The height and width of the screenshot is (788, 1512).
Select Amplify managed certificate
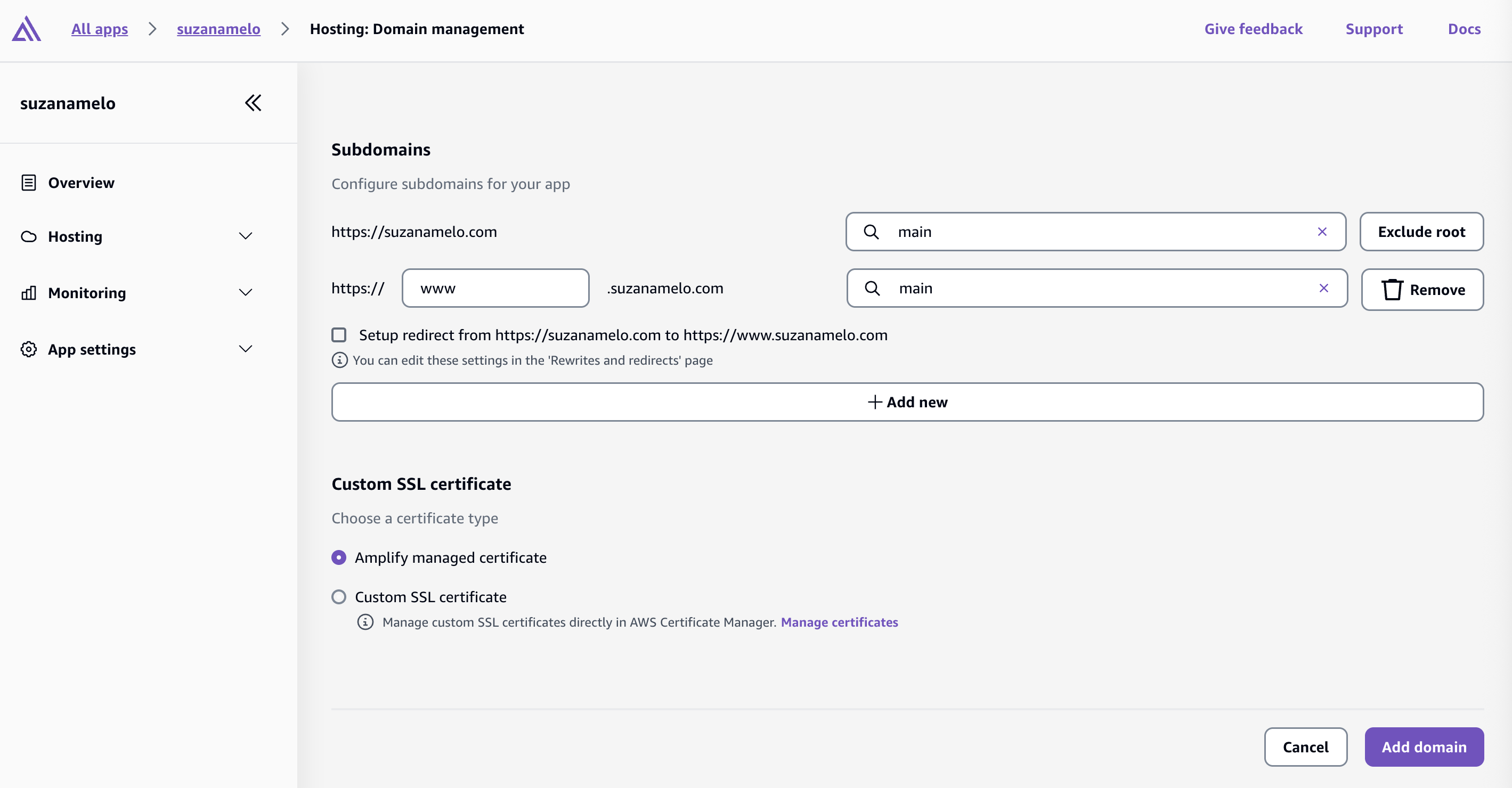(339, 557)
